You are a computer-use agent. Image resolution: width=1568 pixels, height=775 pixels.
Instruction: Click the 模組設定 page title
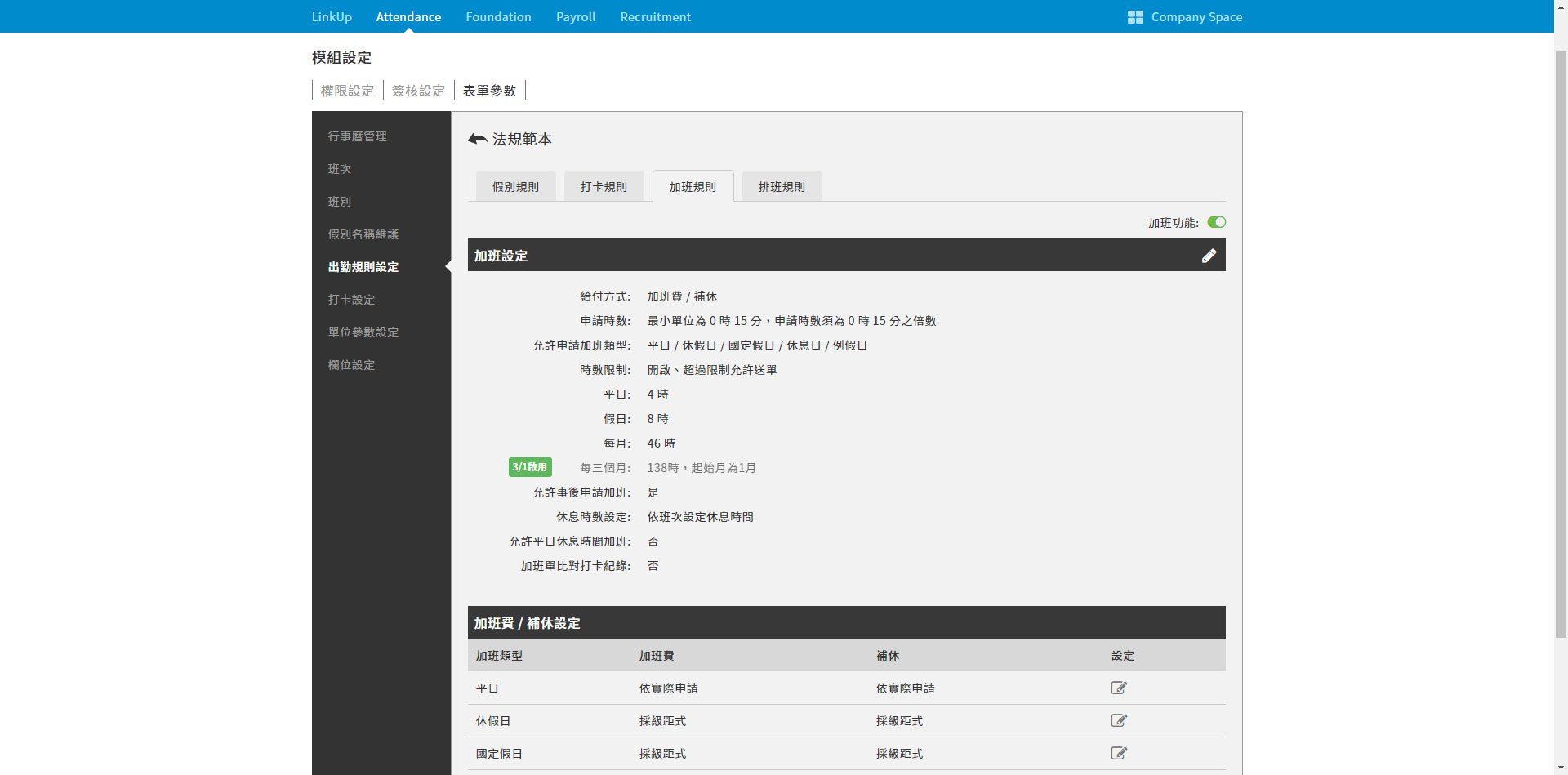[341, 58]
